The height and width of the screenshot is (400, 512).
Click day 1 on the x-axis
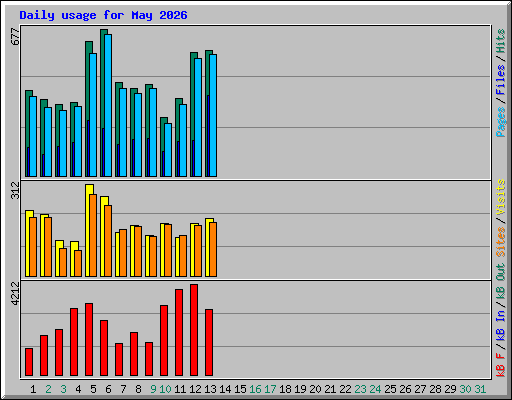pyautogui.click(x=33, y=389)
